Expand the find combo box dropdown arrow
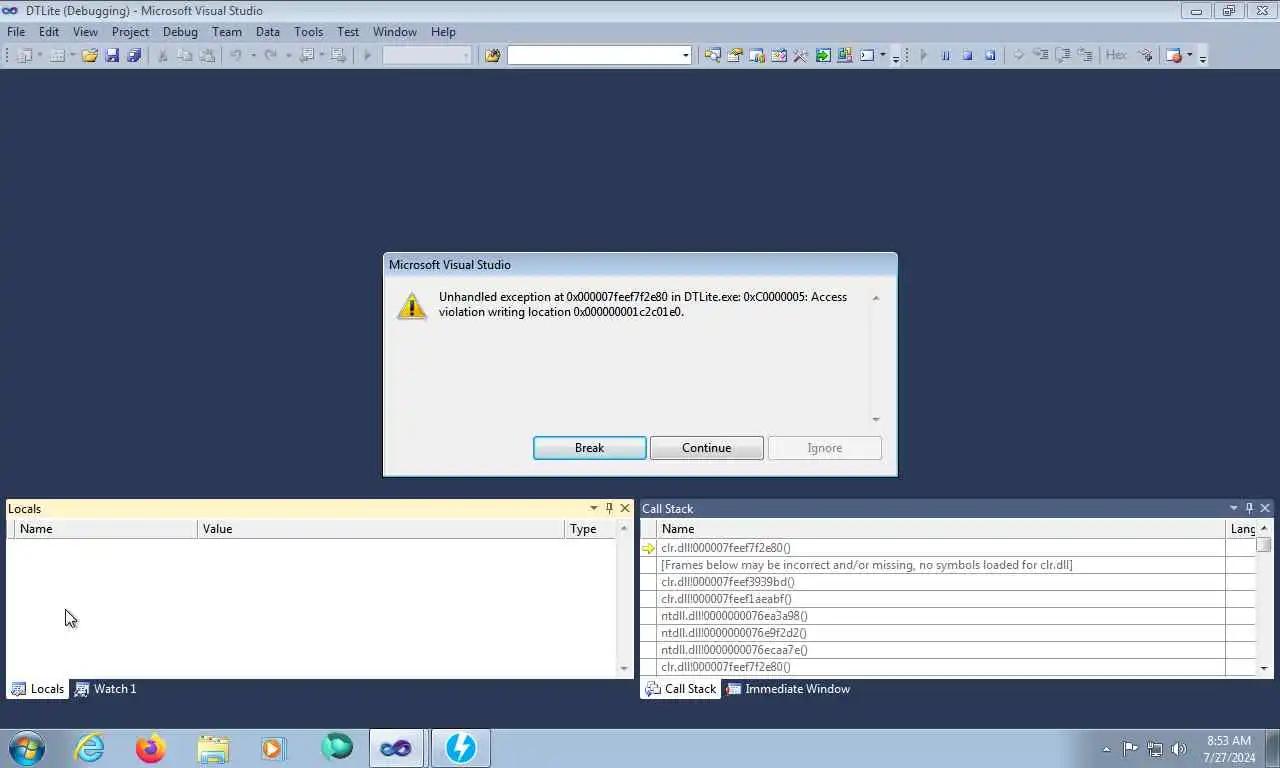1280x768 pixels. pos(685,55)
